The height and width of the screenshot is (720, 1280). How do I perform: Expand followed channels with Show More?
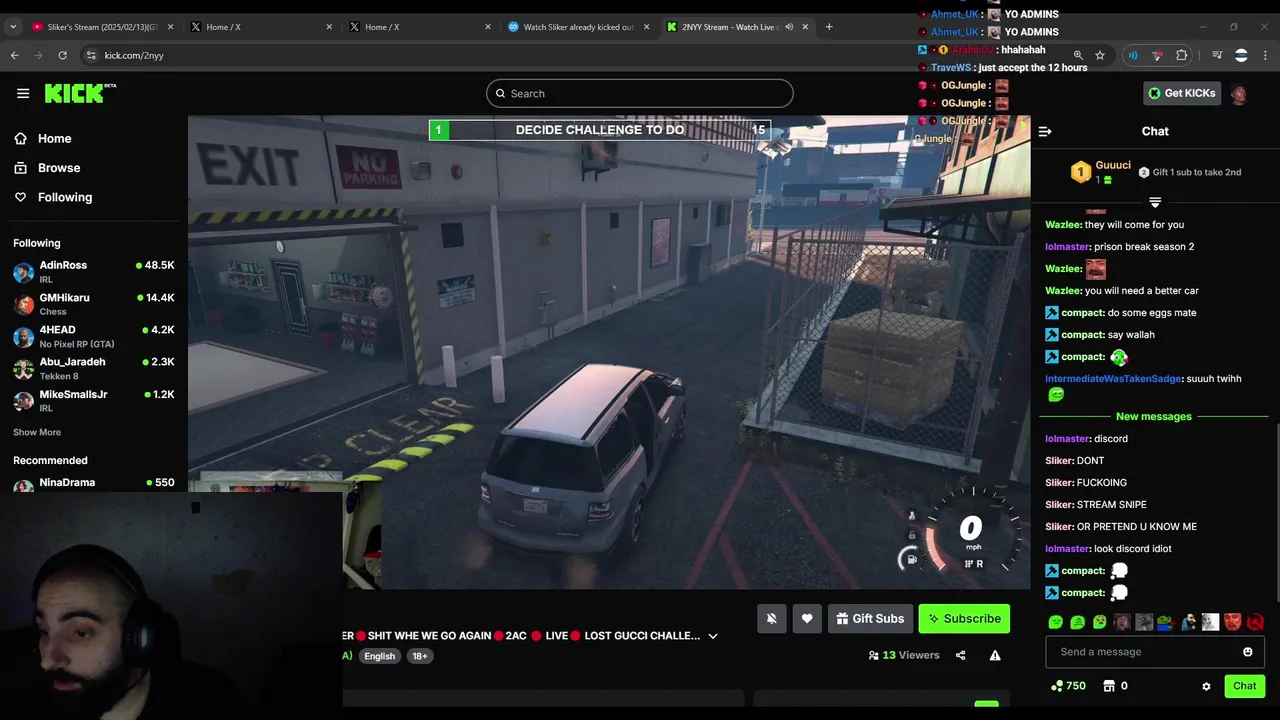click(x=37, y=432)
